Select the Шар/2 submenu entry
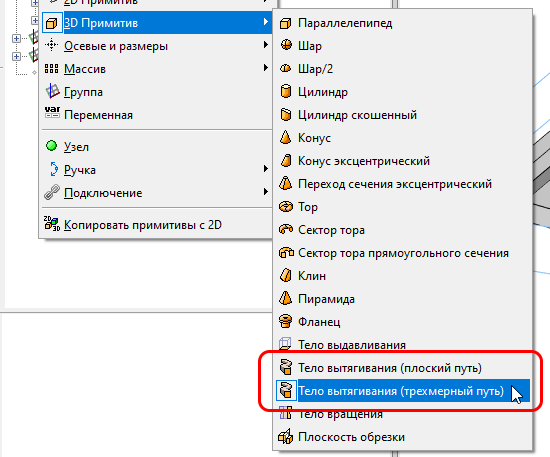The width and height of the screenshot is (550, 457). pyautogui.click(x=403, y=69)
